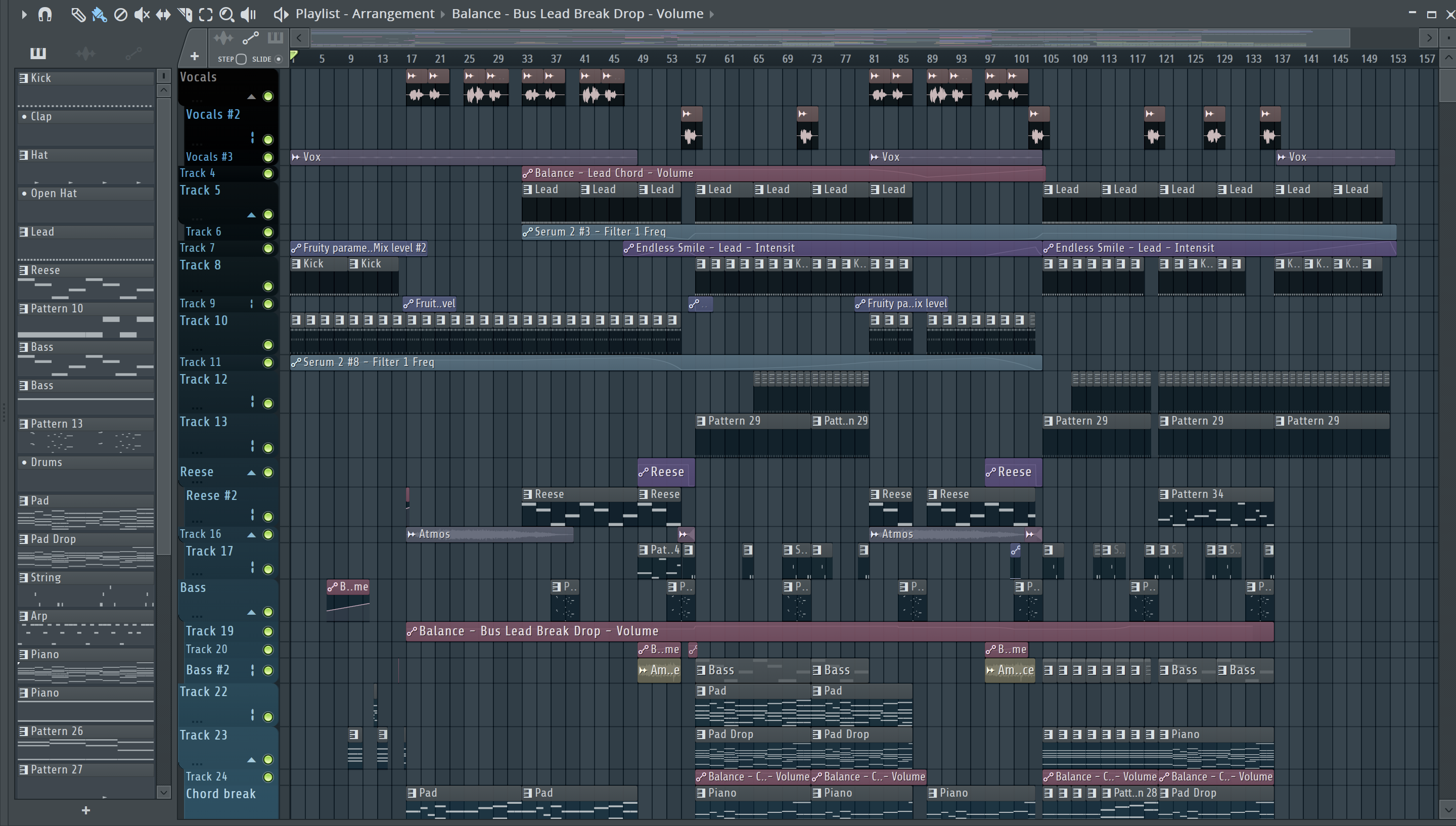The height and width of the screenshot is (826, 1456).
Task: Add a new pattern with the picker plus
Action: tap(85, 811)
